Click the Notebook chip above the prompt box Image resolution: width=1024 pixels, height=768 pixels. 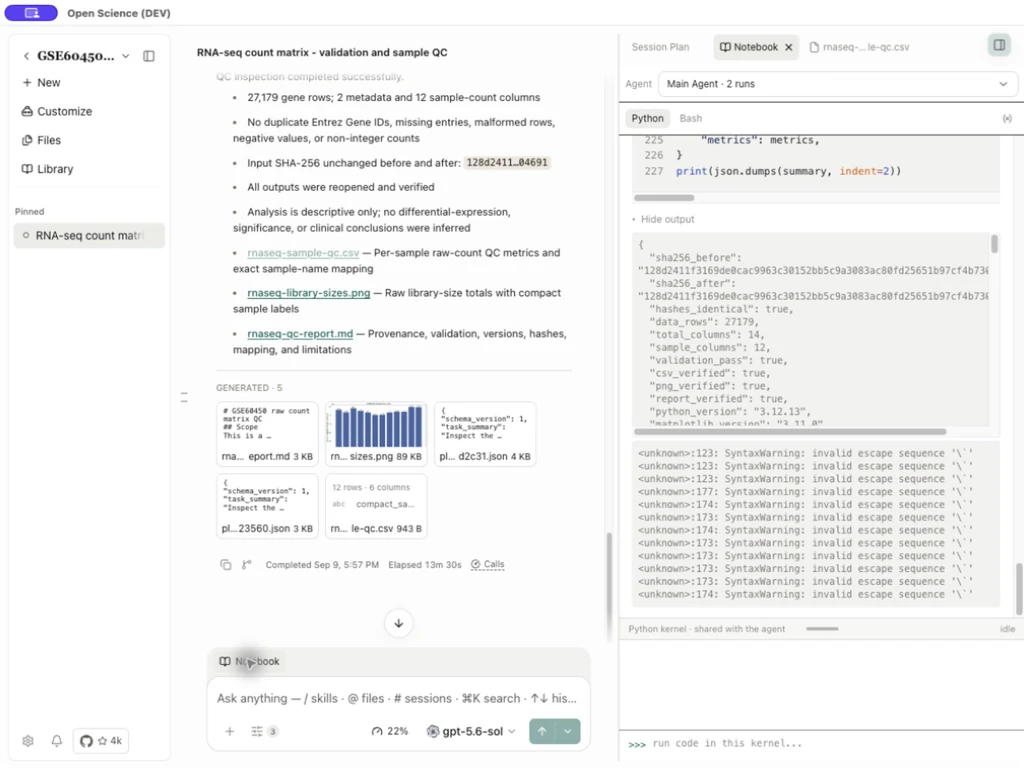point(249,662)
